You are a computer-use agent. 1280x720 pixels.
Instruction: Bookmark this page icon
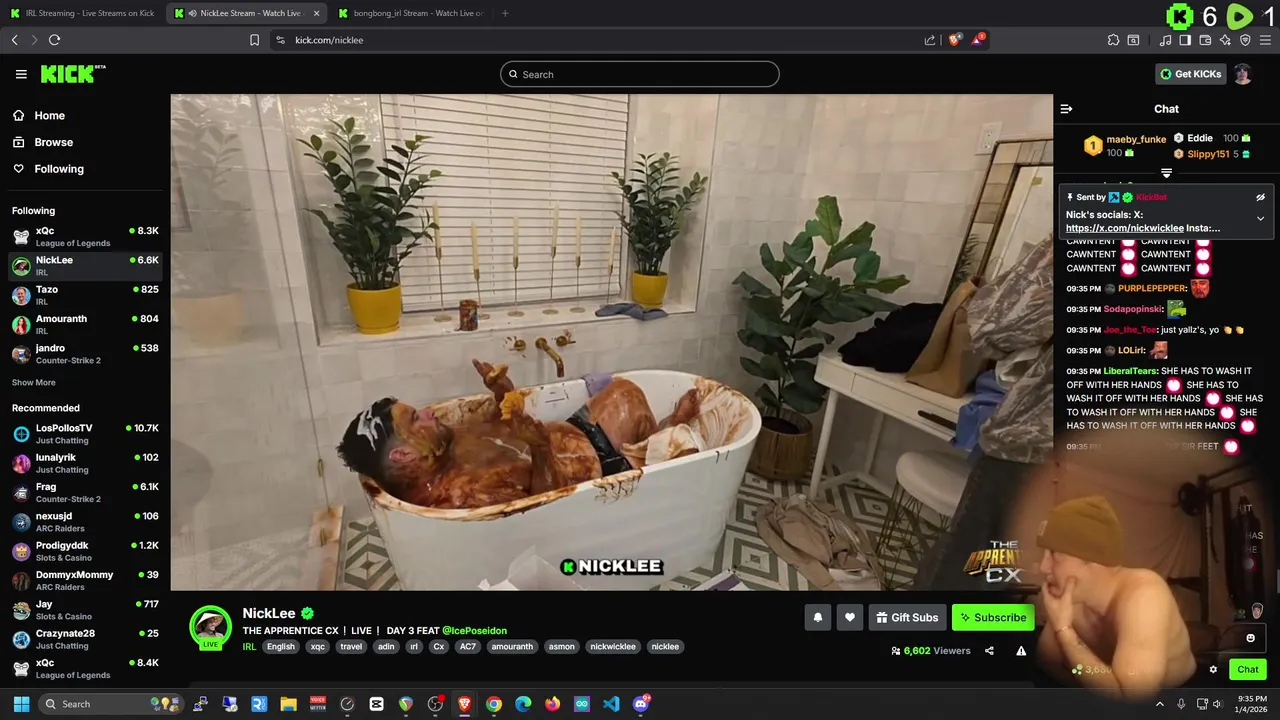tap(254, 40)
